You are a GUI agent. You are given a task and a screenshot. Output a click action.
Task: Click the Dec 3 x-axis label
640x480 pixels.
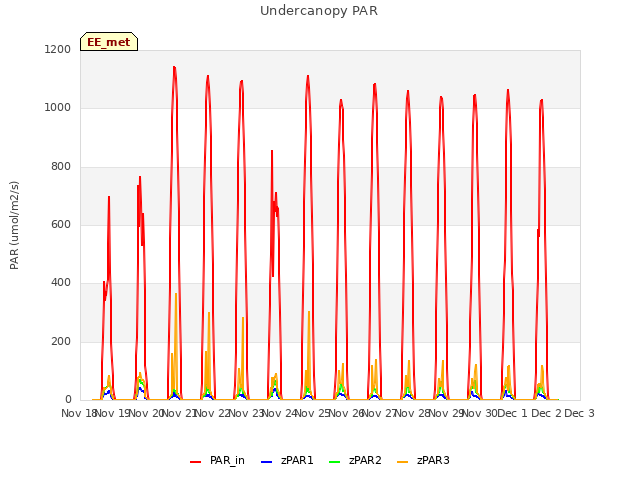point(579,413)
